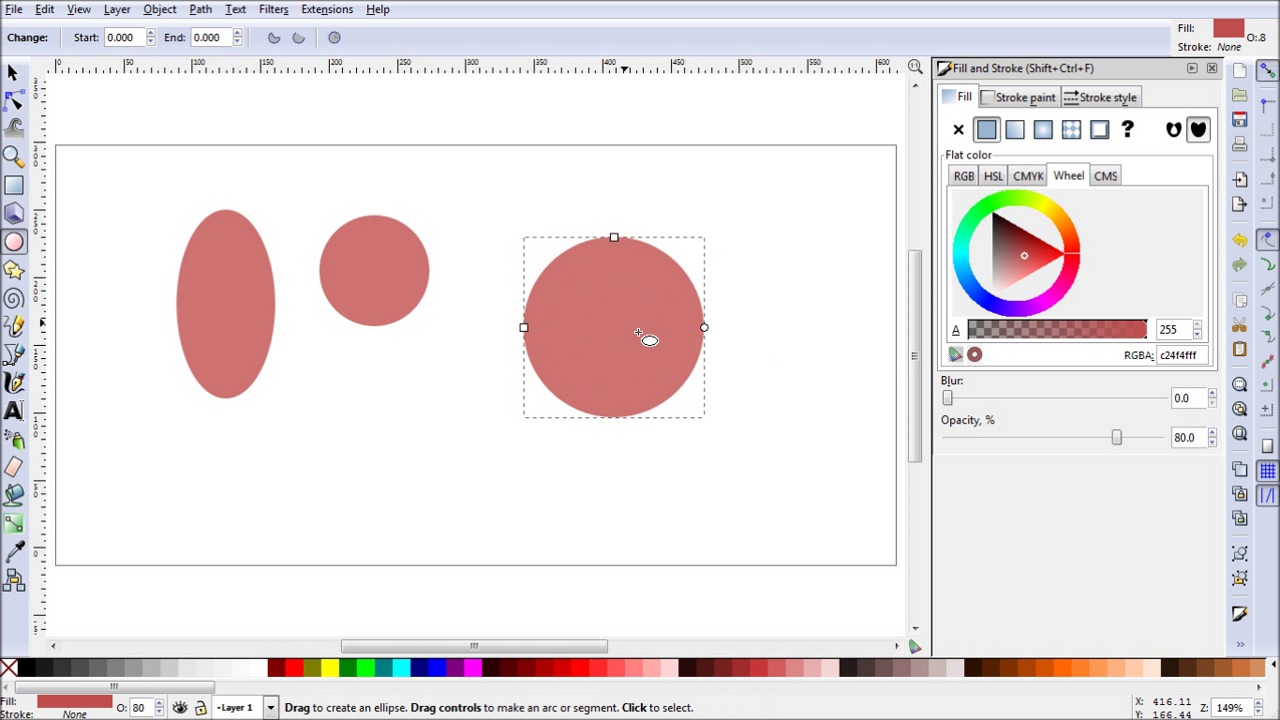This screenshot has height=720, width=1280.
Task: Select the Bezier pen tool
Action: [13, 354]
